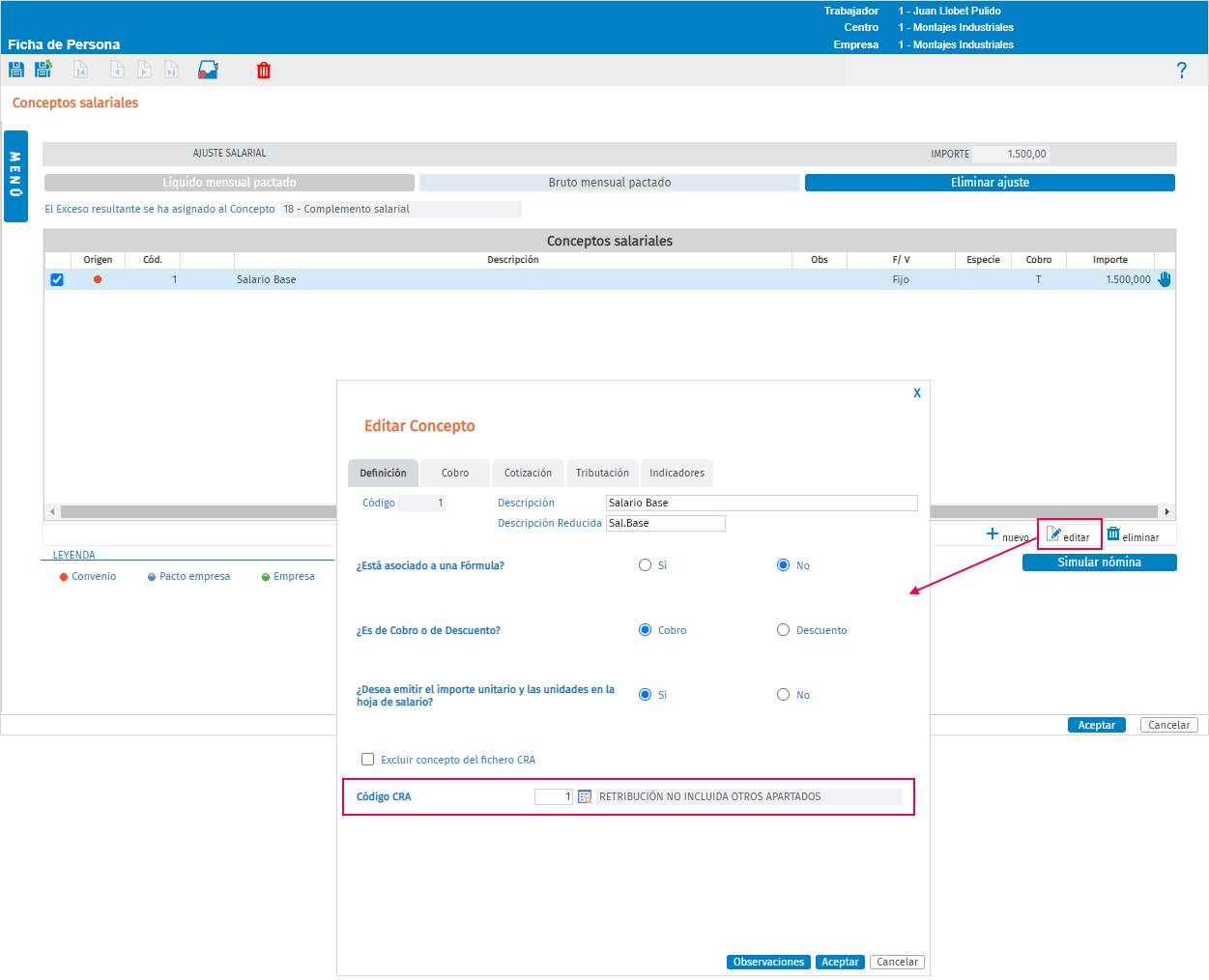Click the Bruto mensual pactado button

(x=610, y=183)
